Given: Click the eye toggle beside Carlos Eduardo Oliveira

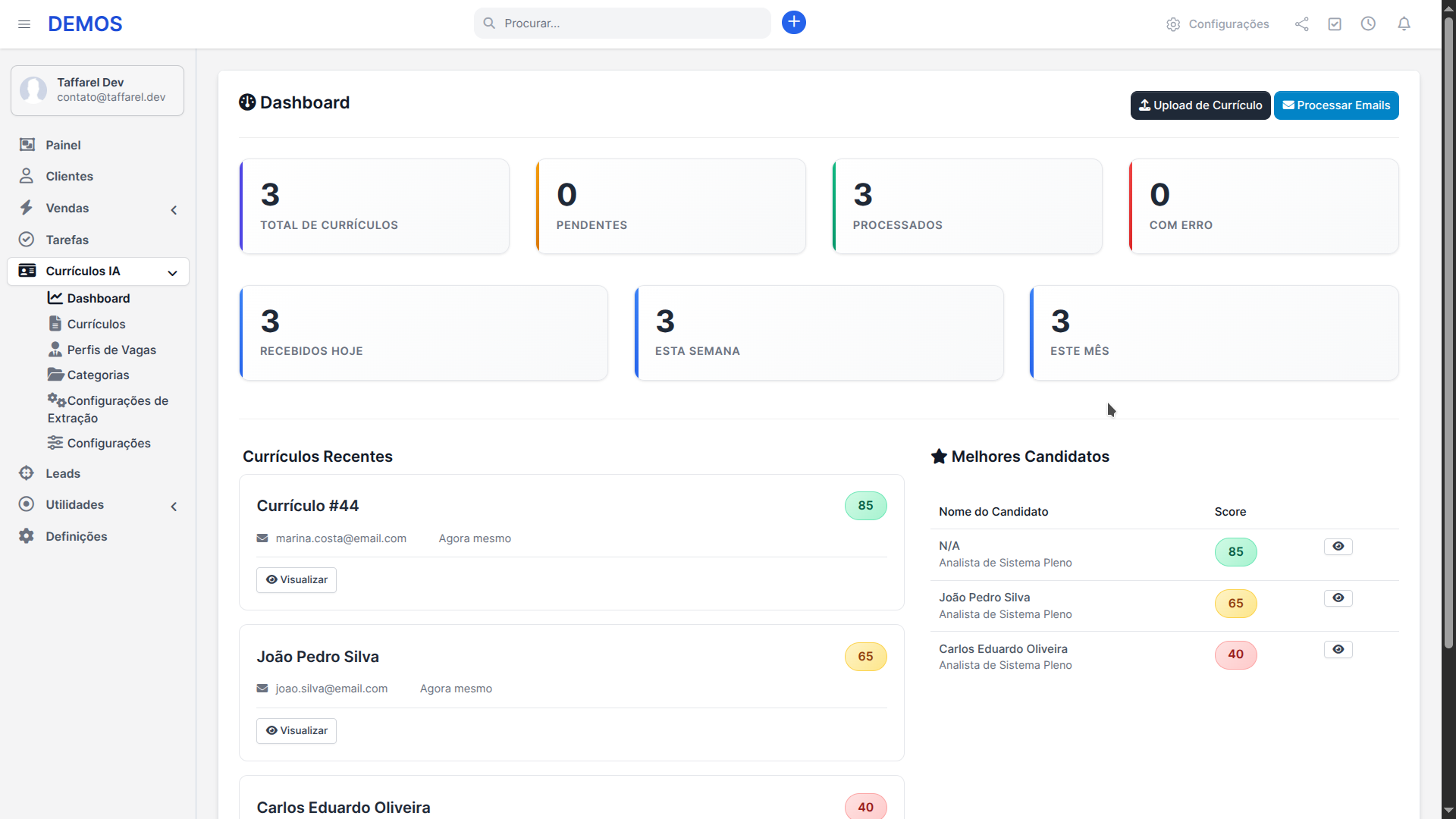Looking at the screenshot, I should (1338, 649).
